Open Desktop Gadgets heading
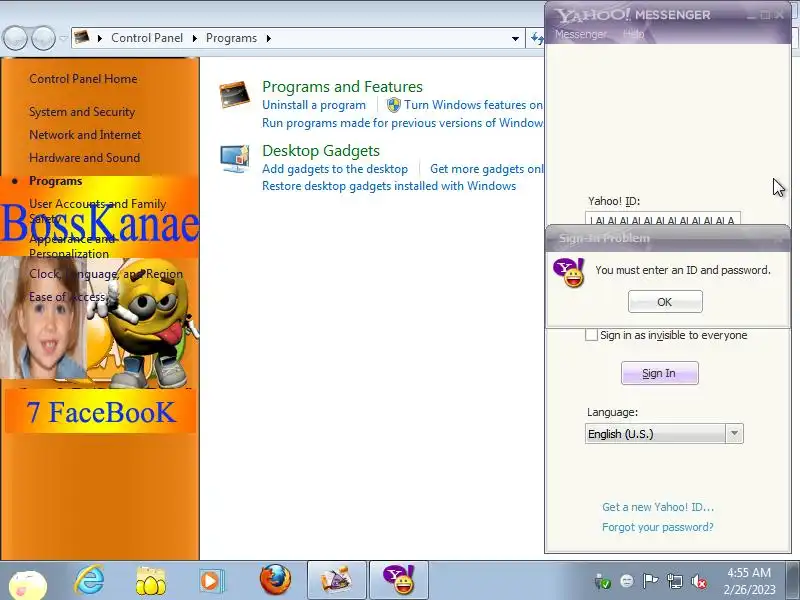The width and height of the screenshot is (800, 600). [x=321, y=151]
